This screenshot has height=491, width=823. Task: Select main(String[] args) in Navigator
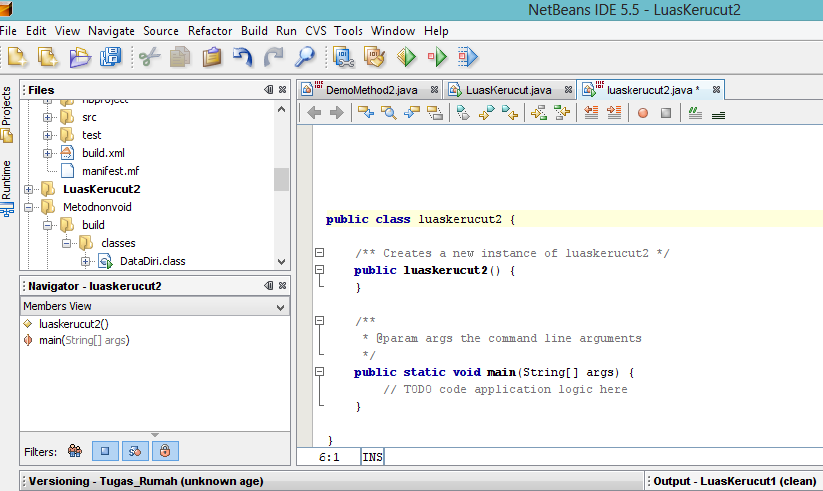[x=84, y=340]
